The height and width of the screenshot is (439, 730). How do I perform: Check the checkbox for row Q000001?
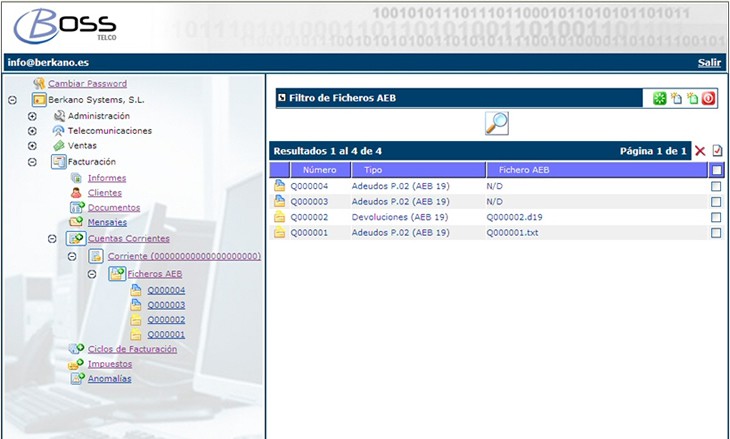click(715, 233)
